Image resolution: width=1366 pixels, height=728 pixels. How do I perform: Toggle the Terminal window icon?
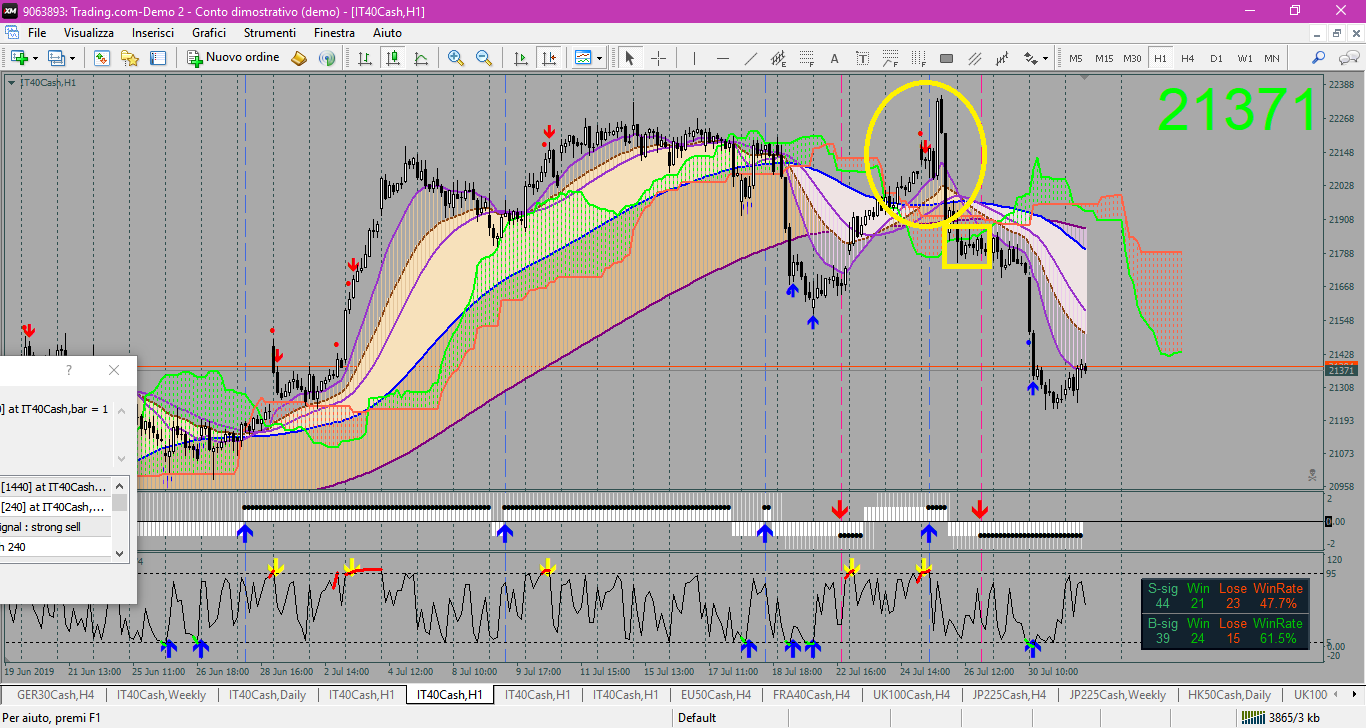pyautogui.click(x=157, y=58)
